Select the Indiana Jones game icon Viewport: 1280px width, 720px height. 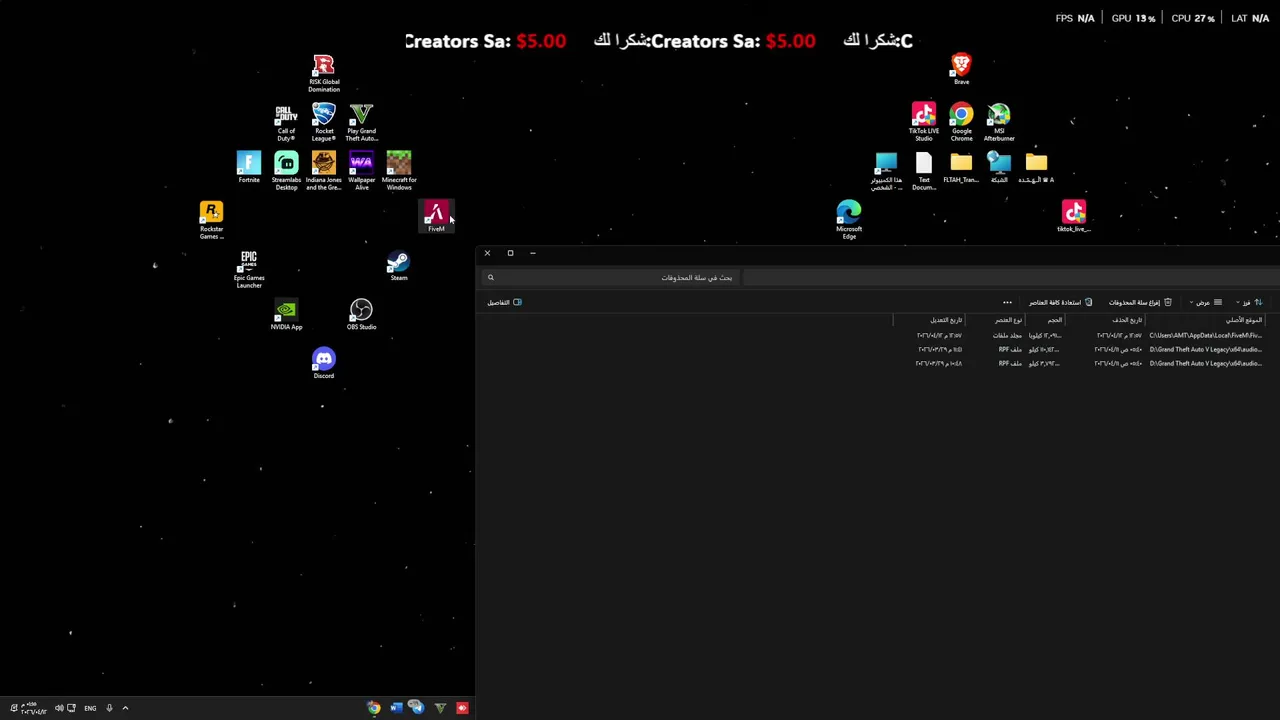pos(323,171)
